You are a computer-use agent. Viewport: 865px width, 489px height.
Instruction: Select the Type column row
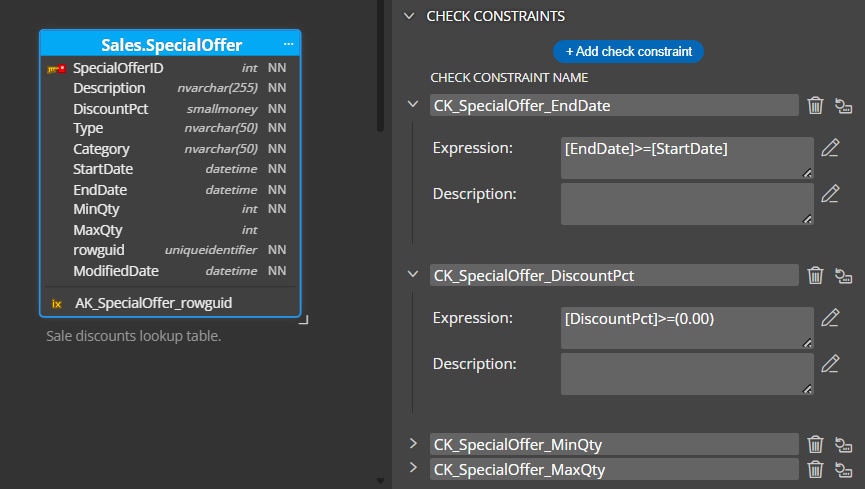click(x=170, y=128)
